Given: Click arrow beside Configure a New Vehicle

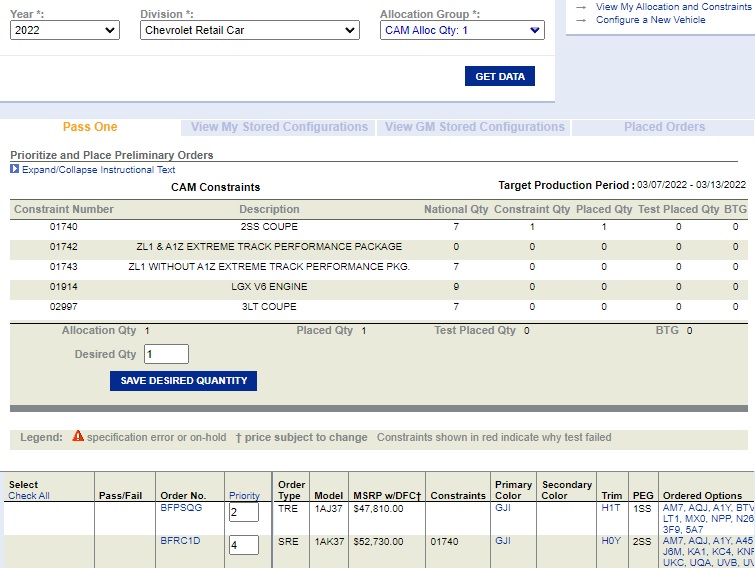Looking at the screenshot, I should 581,20.
